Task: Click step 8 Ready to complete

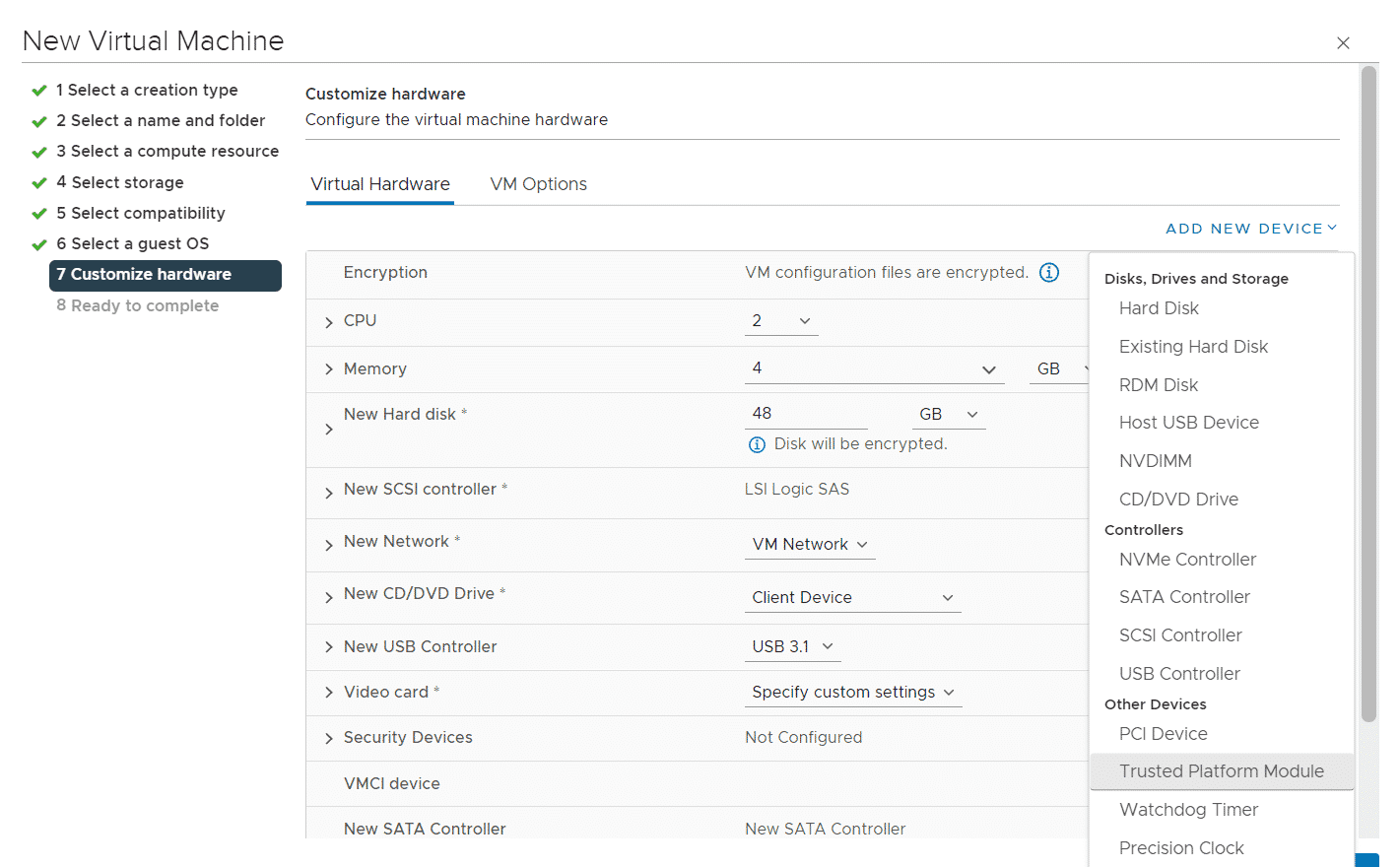Action: pyautogui.click(x=138, y=306)
